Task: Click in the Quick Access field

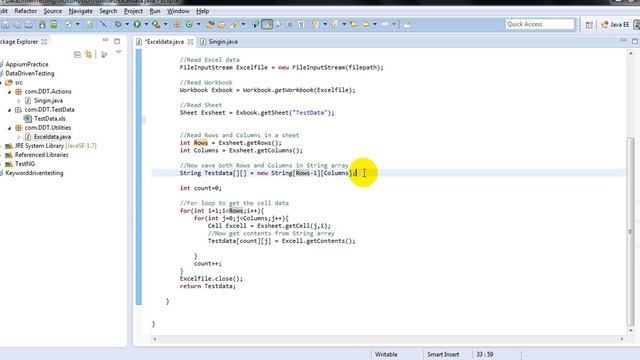Action: pos(540,24)
